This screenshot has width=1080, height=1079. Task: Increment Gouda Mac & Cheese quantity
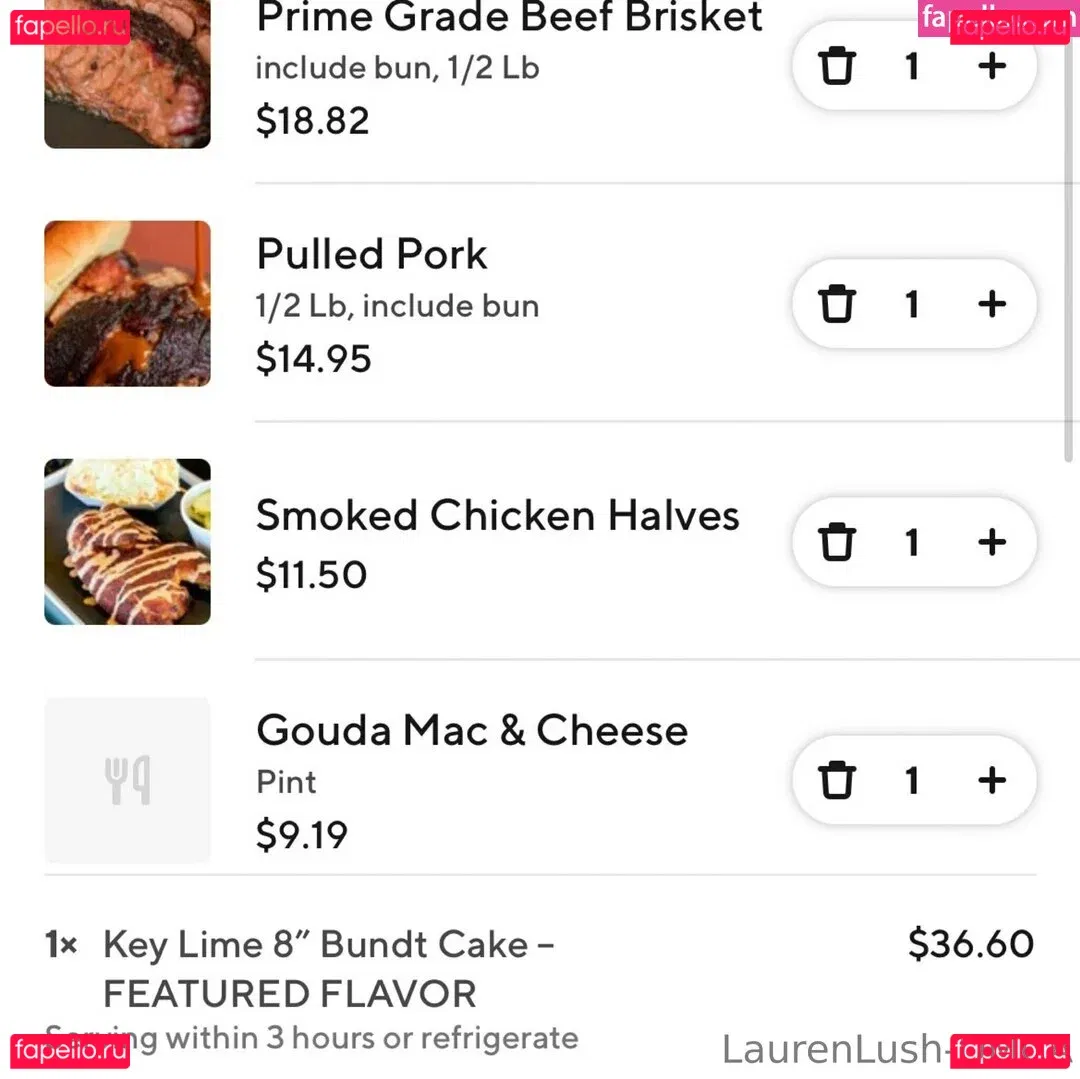991,780
